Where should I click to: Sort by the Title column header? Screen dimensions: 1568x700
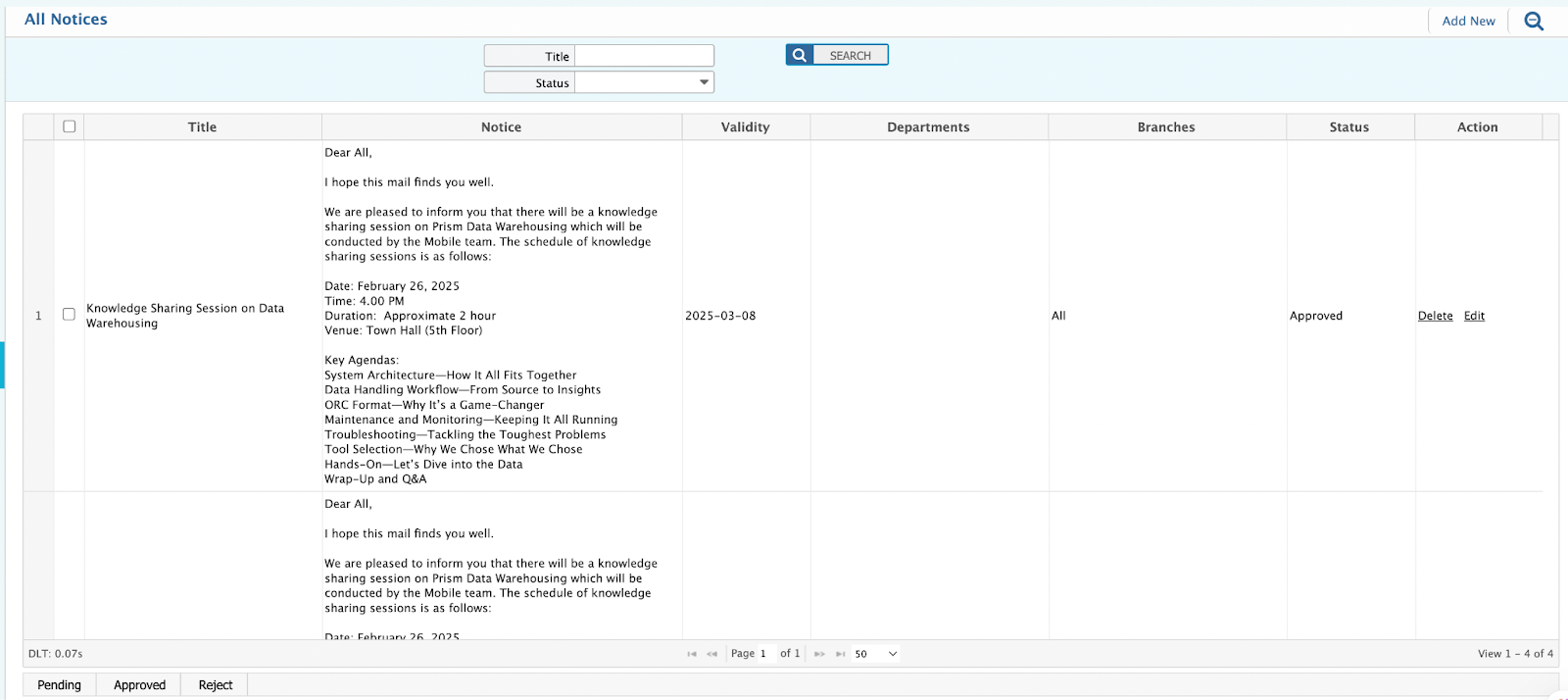coord(202,127)
